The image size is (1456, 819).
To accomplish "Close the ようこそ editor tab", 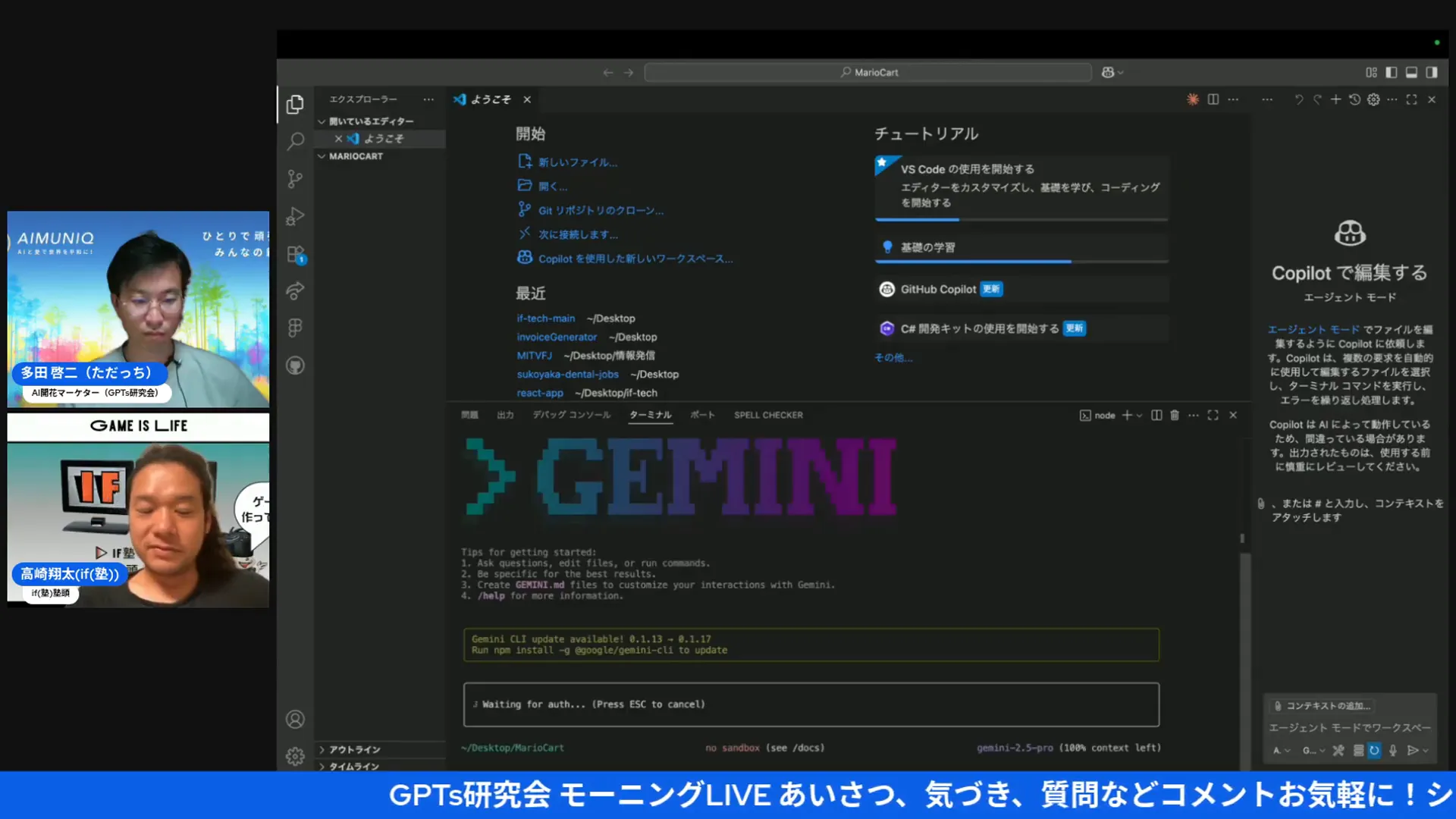I will [x=527, y=99].
